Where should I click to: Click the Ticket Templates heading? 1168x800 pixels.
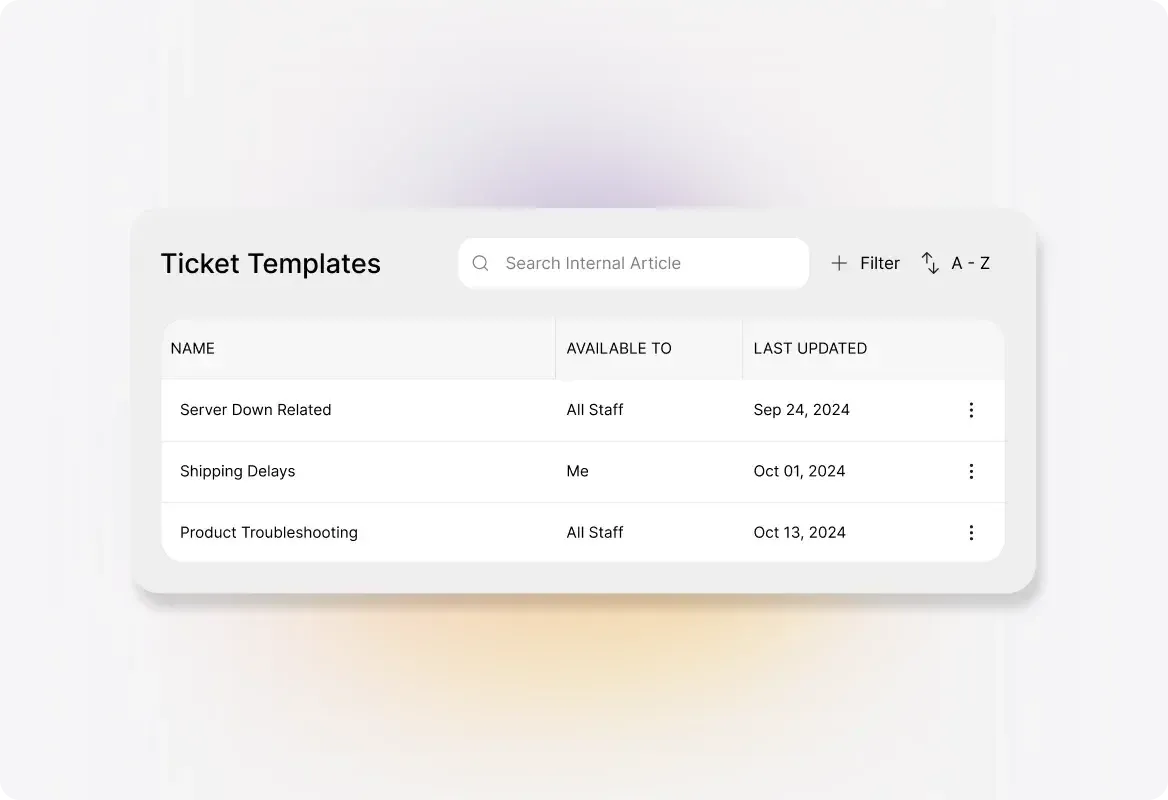(270, 264)
